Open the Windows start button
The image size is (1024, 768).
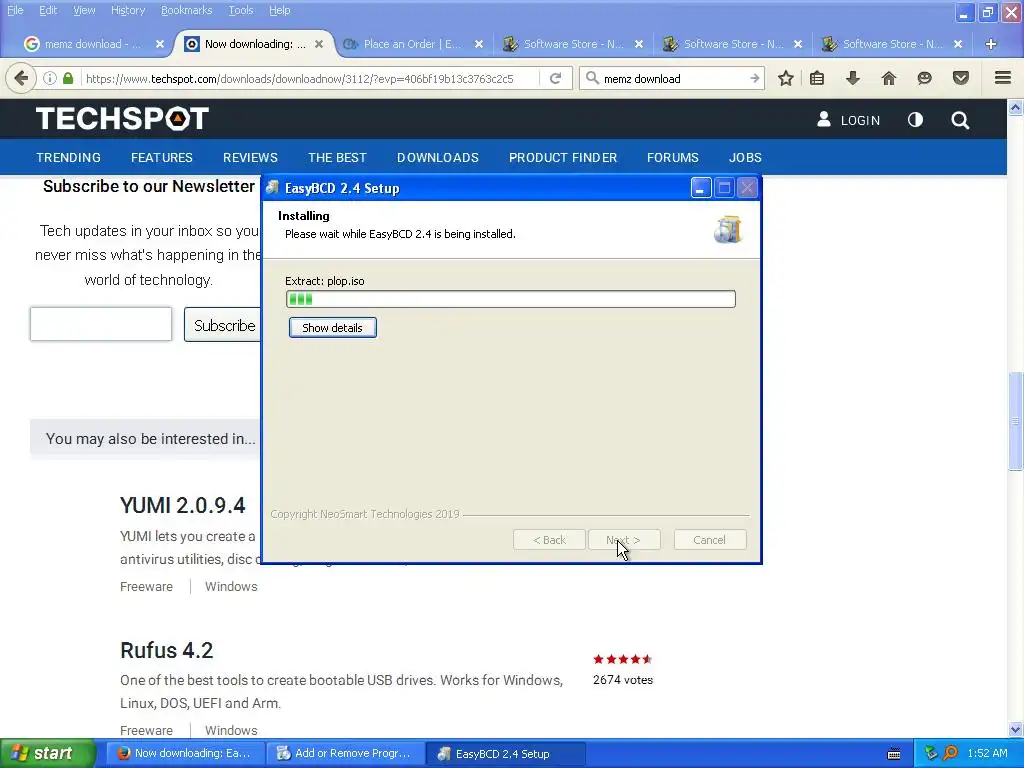tap(47, 753)
